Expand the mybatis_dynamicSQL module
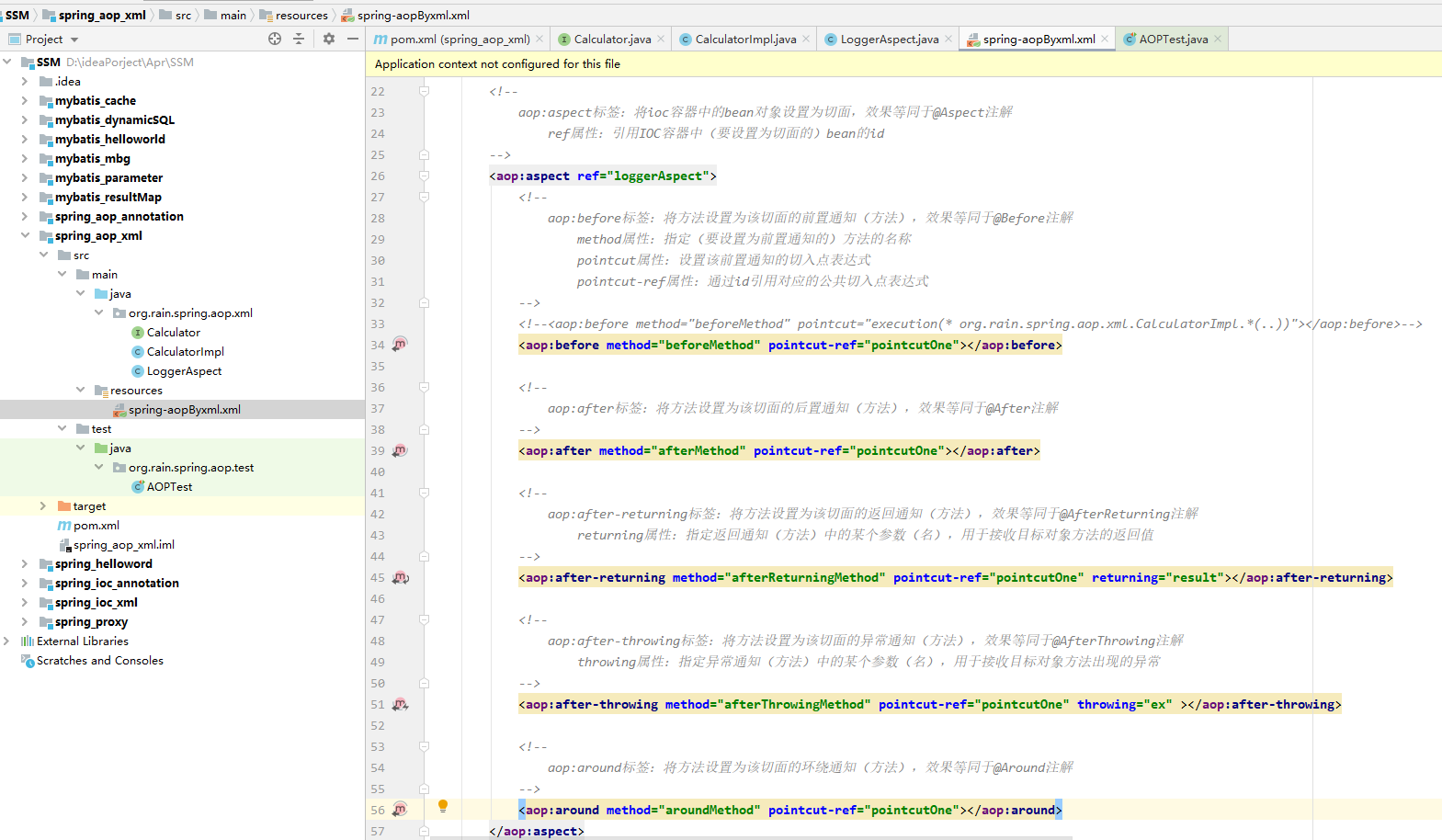 pyautogui.click(x=25, y=119)
